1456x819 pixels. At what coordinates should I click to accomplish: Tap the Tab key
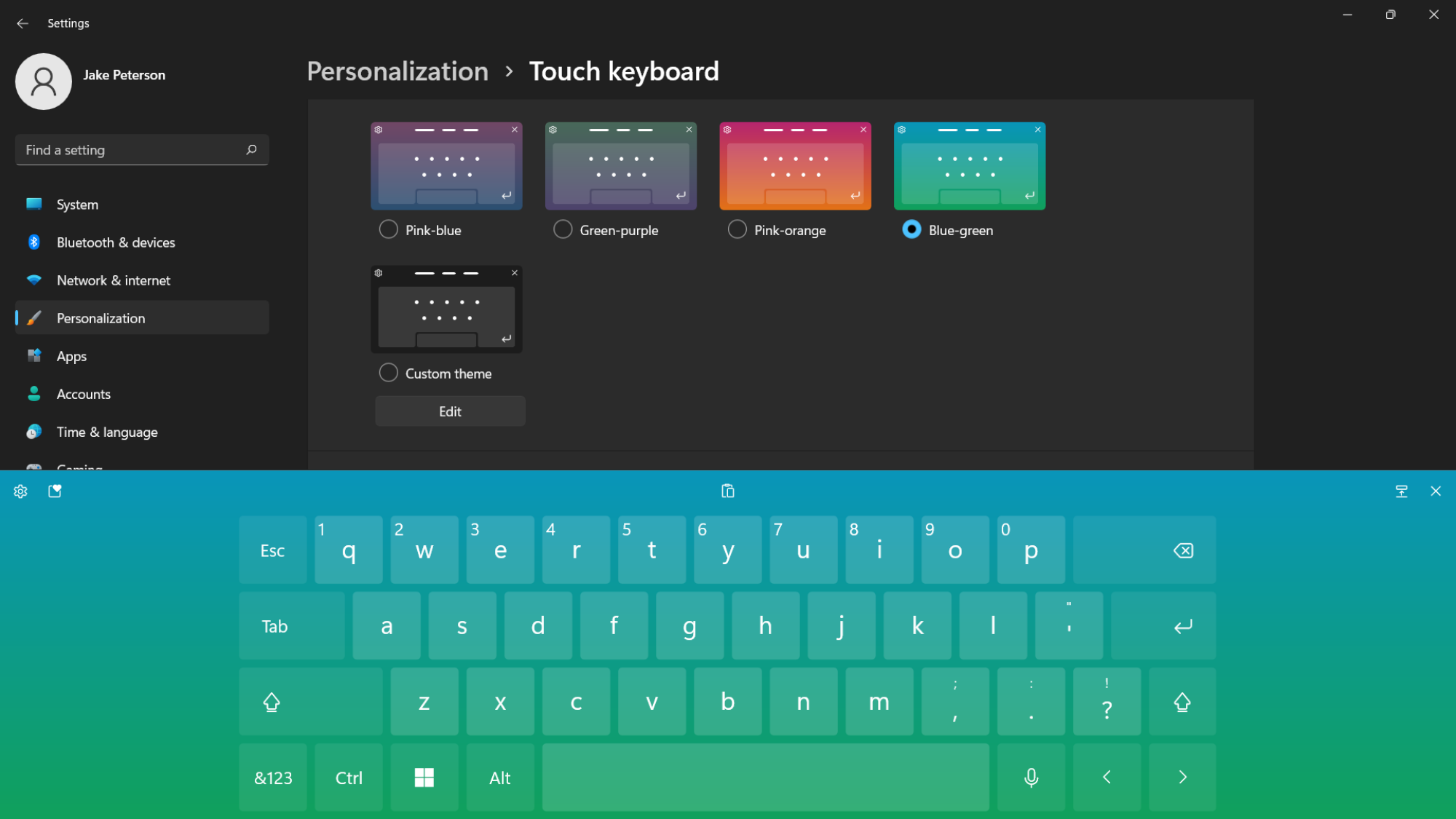(292, 626)
